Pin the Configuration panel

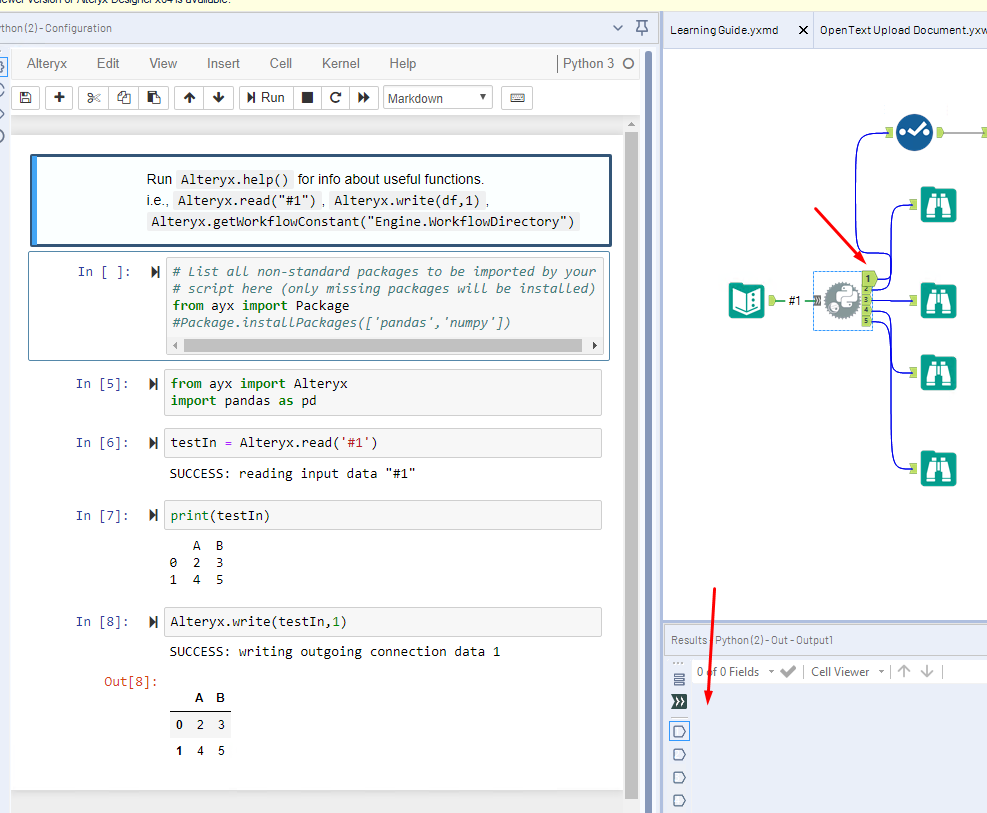642,28
